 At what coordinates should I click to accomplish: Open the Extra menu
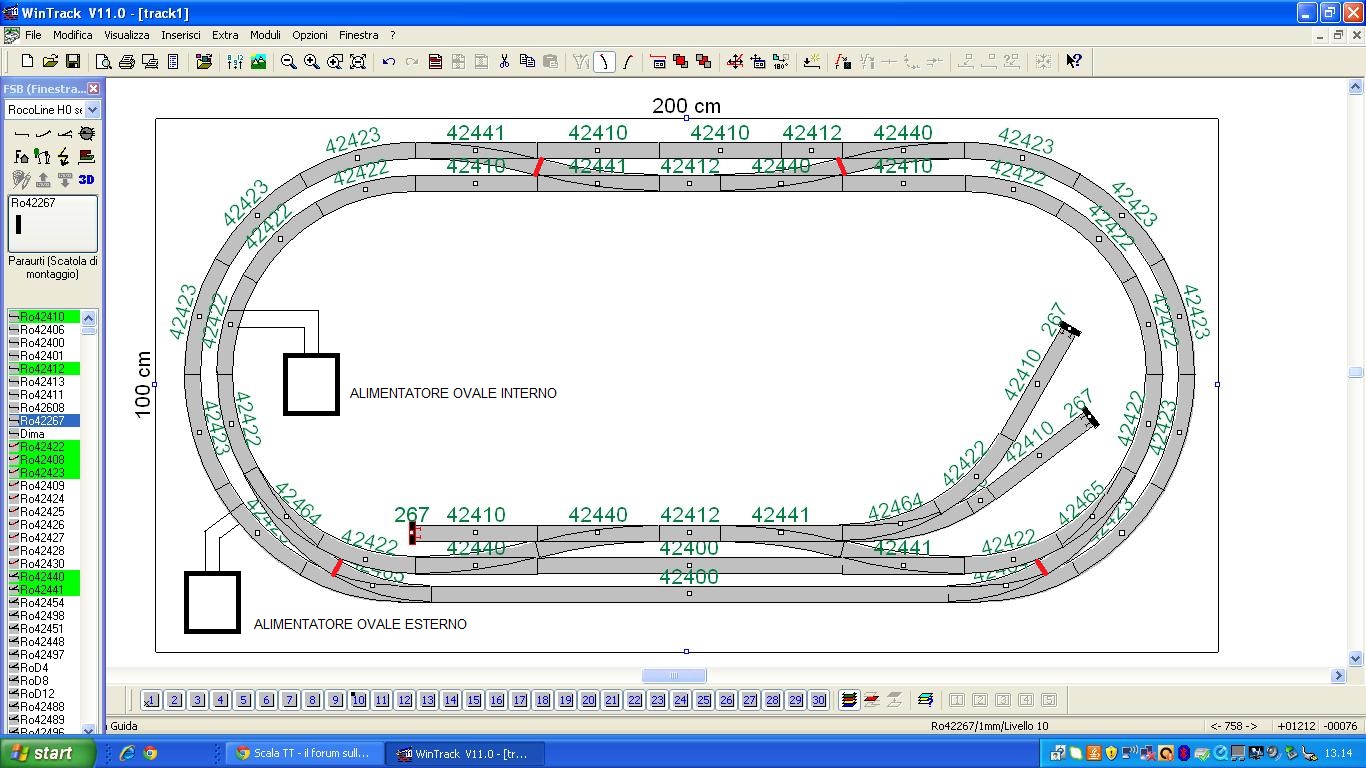click(225, 35)
